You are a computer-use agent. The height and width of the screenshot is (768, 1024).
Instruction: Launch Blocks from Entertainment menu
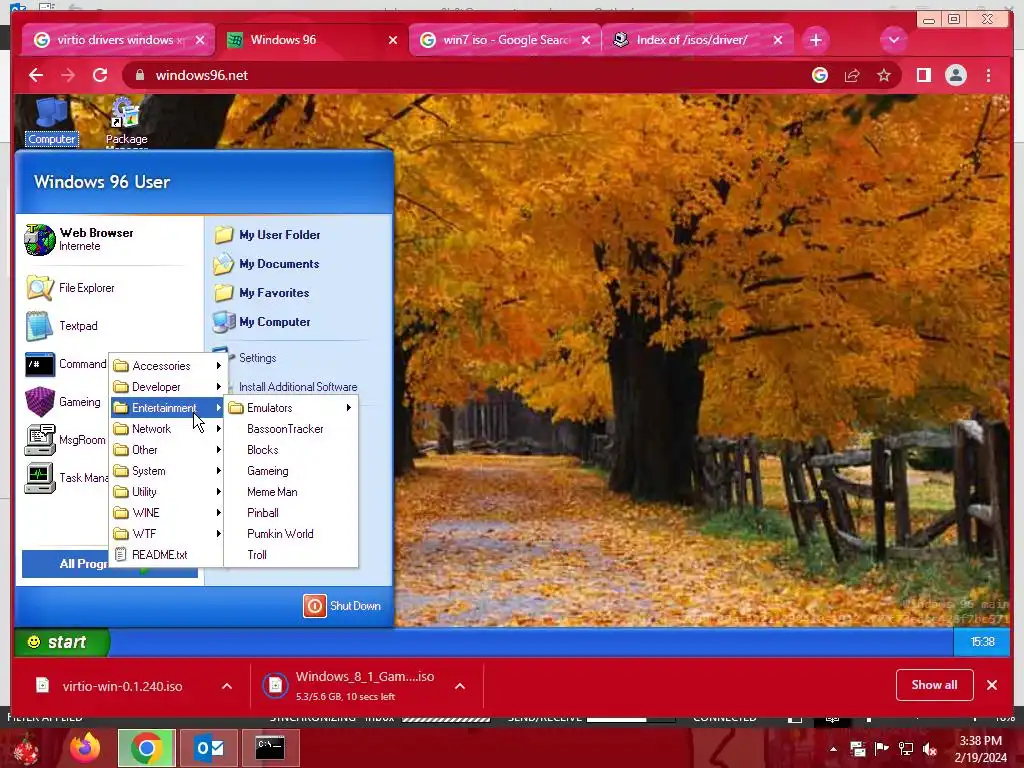click(291, 449)
